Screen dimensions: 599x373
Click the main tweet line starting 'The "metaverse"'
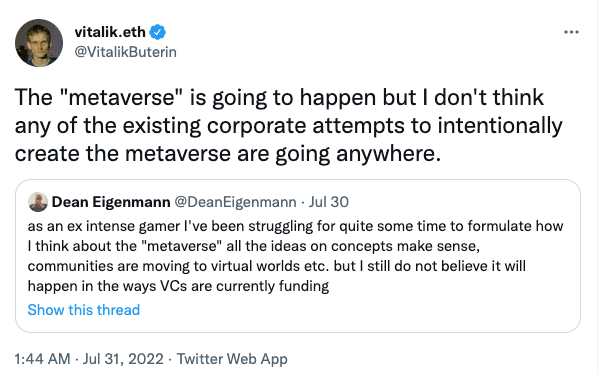279,97
